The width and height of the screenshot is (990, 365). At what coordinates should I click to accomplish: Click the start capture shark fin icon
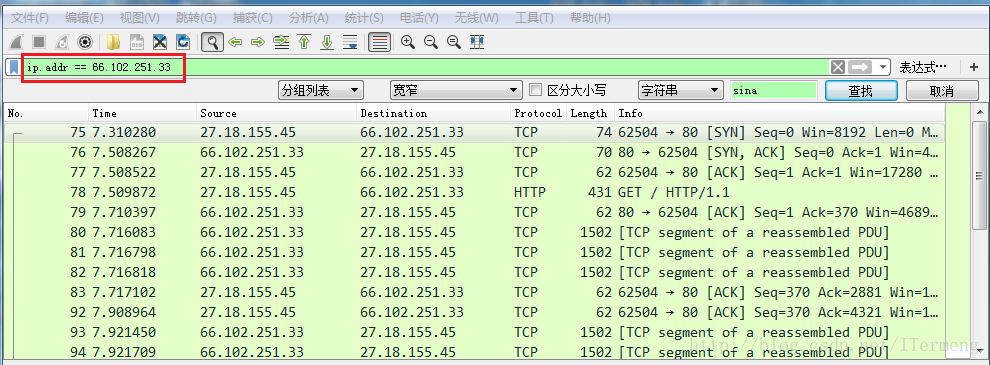click(16, 42)
